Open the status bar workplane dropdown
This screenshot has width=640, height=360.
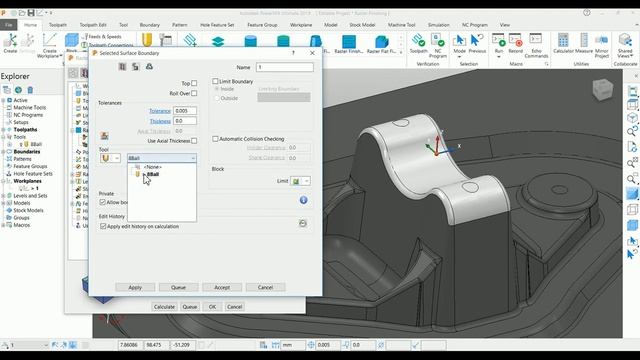point(45,345)
